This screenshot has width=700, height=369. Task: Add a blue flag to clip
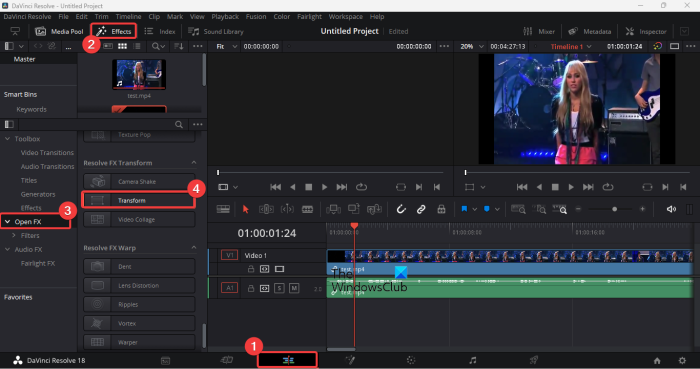(x=464, y=209)
